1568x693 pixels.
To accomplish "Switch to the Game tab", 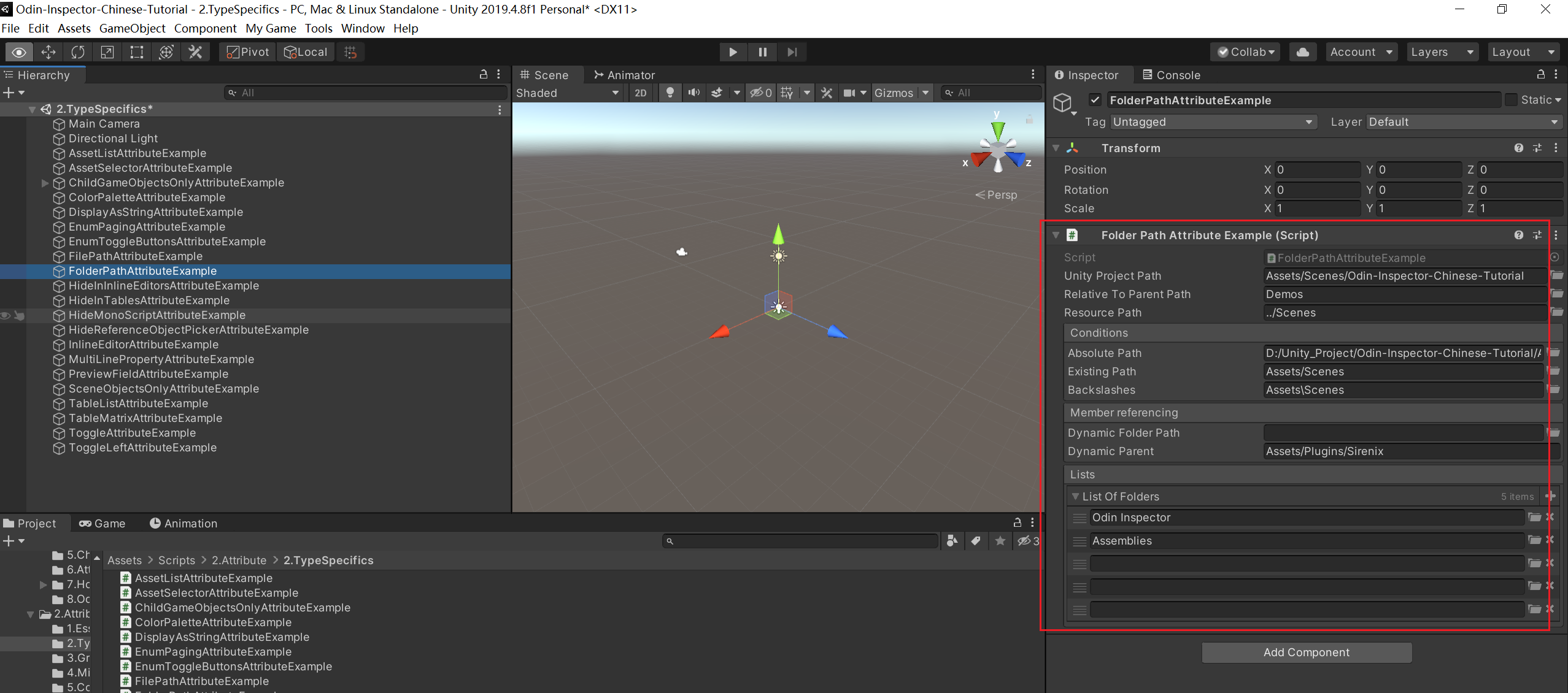I will 102,523.
